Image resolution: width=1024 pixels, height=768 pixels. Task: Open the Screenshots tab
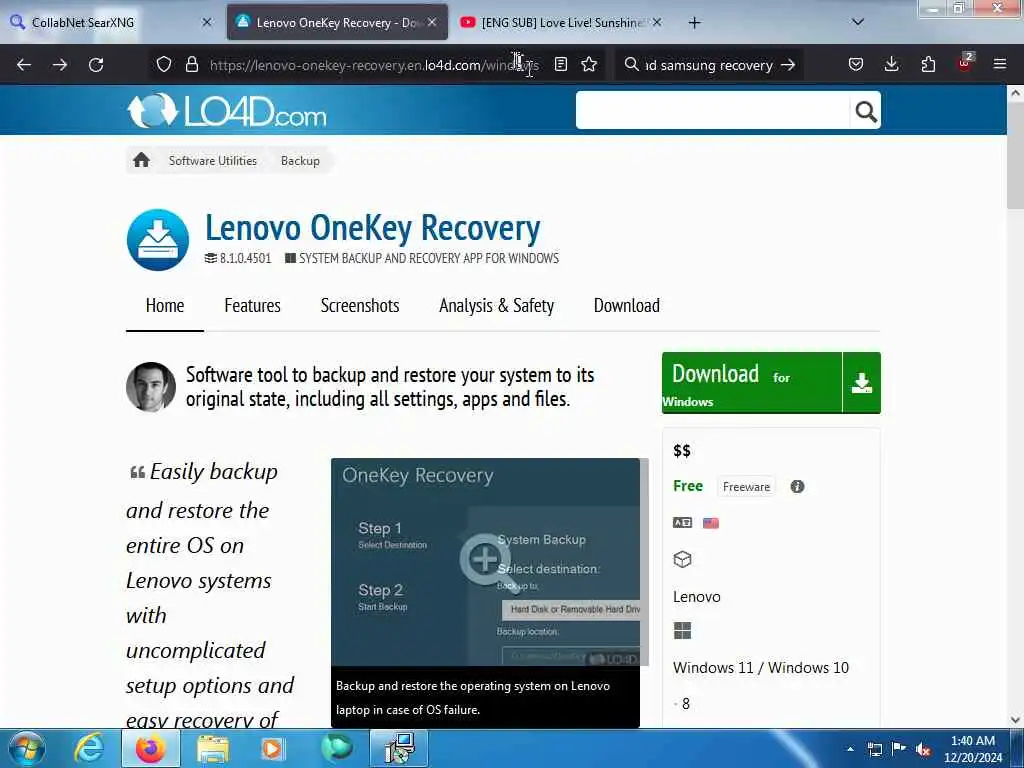point(360,306)
